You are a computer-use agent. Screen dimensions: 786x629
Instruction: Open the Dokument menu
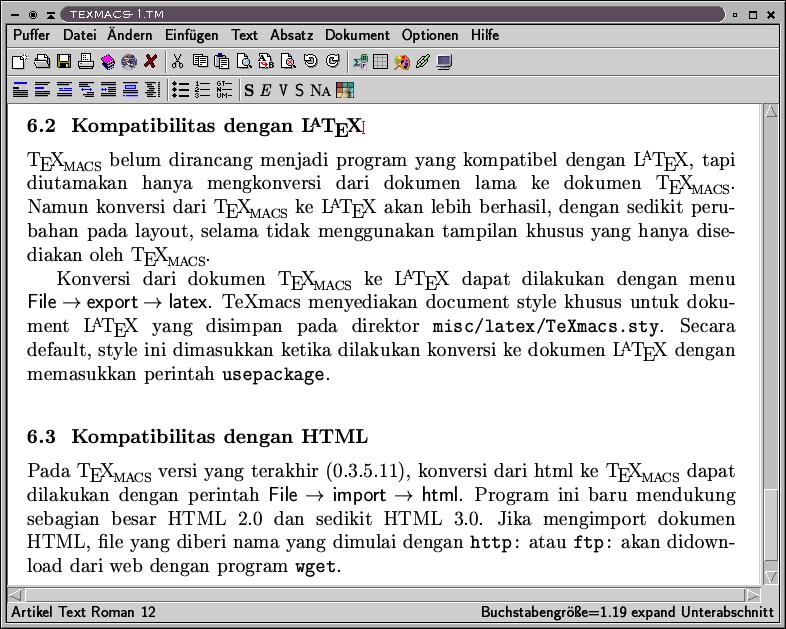click(357, 35)
